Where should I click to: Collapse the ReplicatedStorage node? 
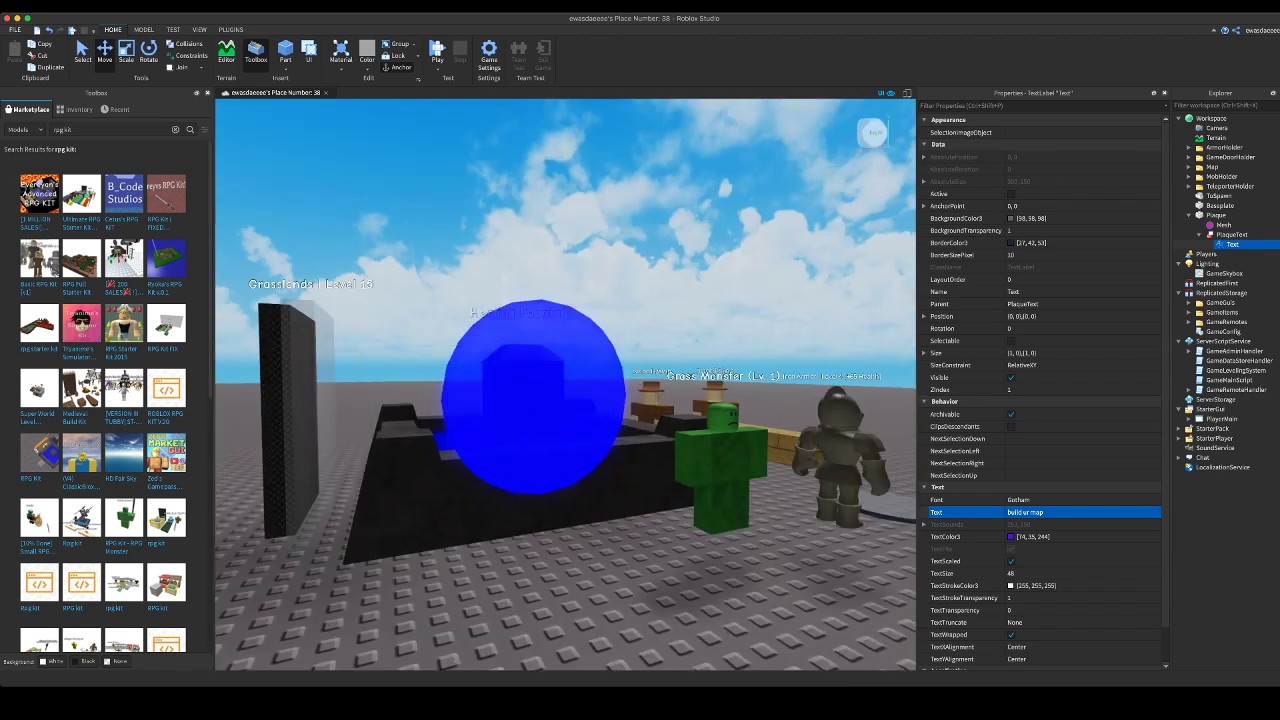pos(1179,293)
